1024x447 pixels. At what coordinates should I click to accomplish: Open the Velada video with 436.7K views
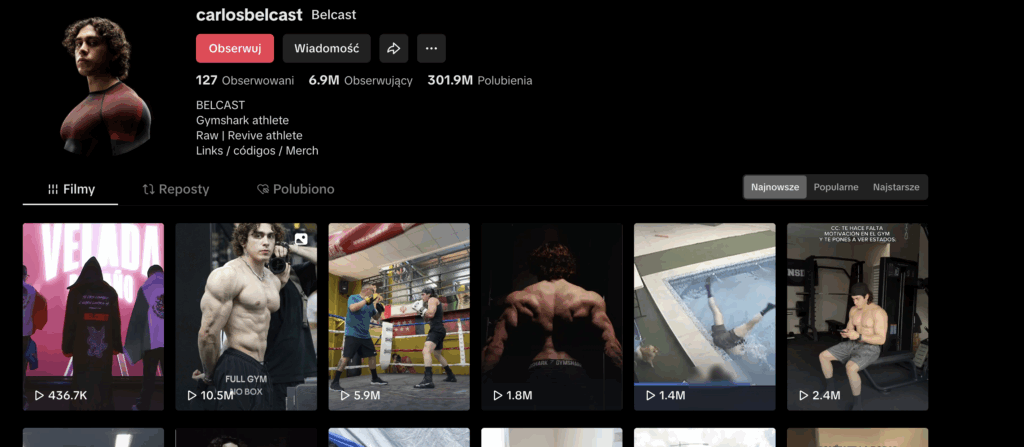point(93,315)
